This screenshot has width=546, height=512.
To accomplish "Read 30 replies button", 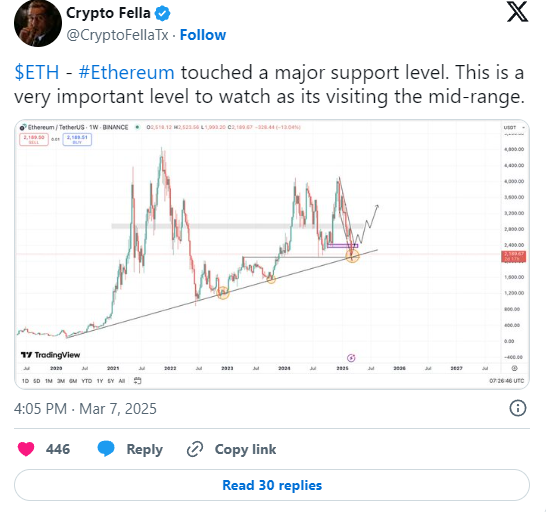I will [272, 485].
